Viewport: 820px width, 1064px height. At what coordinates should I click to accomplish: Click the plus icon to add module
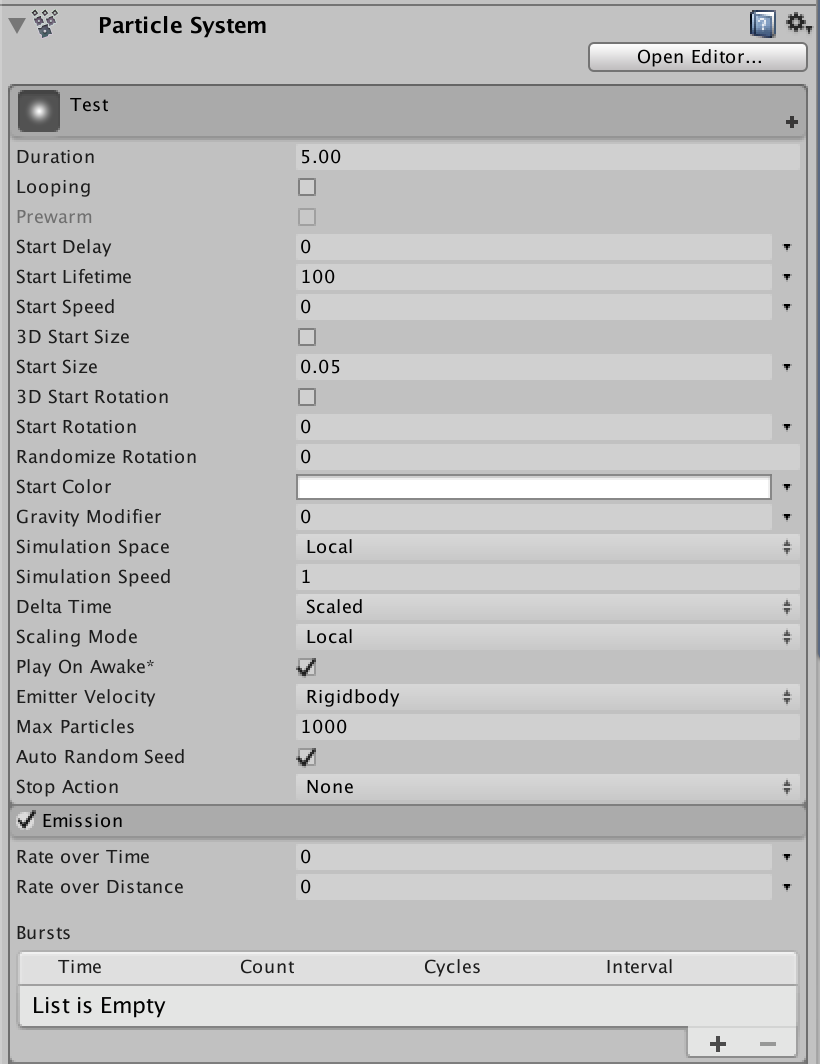[x=792, y=122]
